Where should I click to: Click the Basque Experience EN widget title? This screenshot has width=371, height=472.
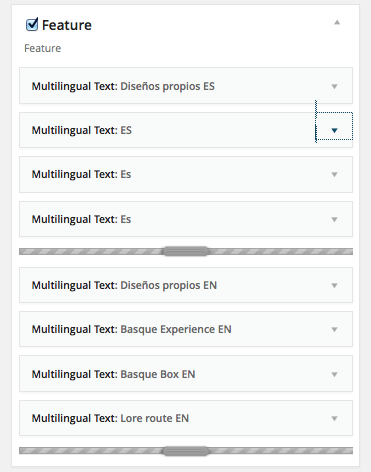[131, 329]
